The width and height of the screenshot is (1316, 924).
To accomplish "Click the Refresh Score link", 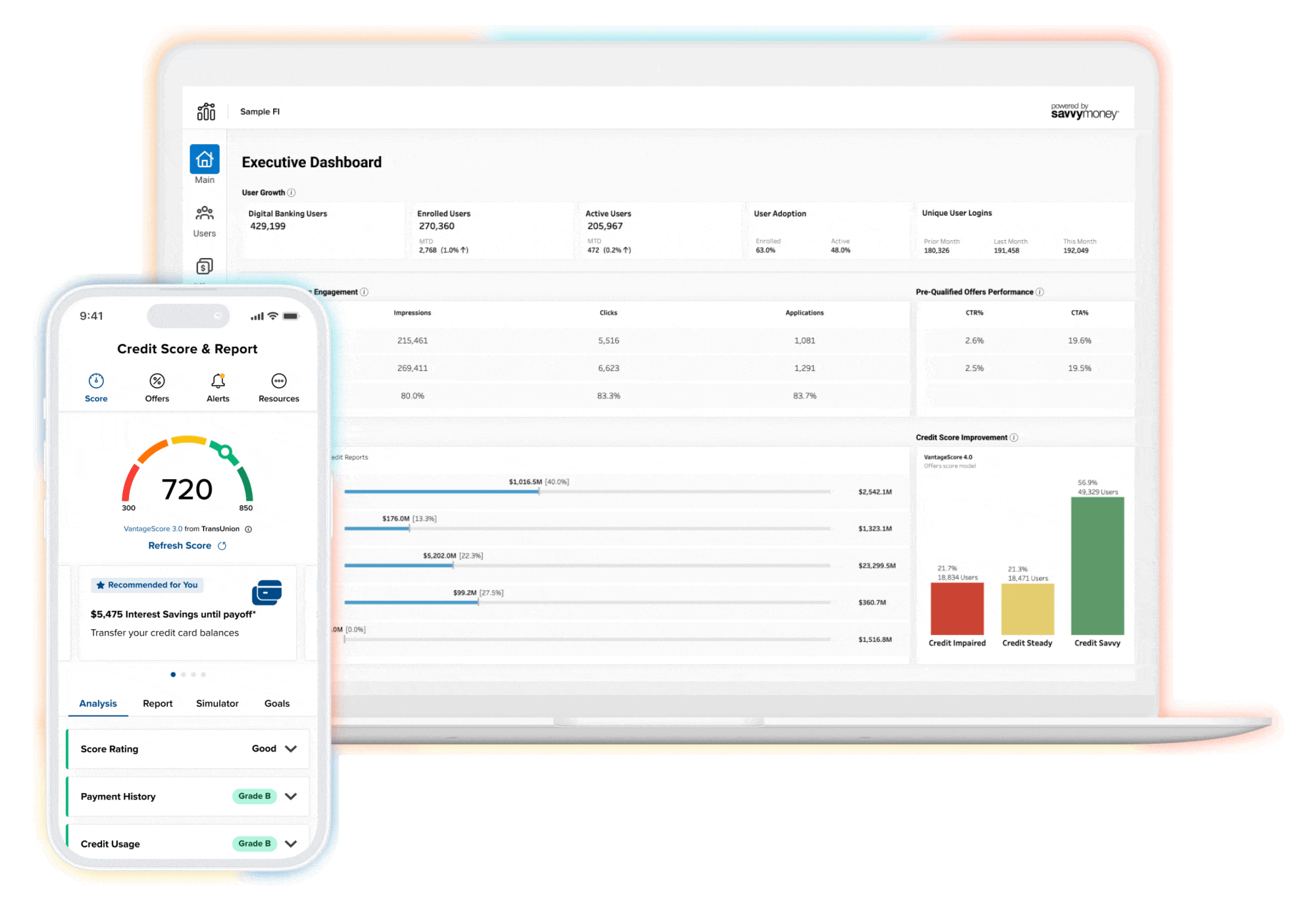I will pos(187,545).
